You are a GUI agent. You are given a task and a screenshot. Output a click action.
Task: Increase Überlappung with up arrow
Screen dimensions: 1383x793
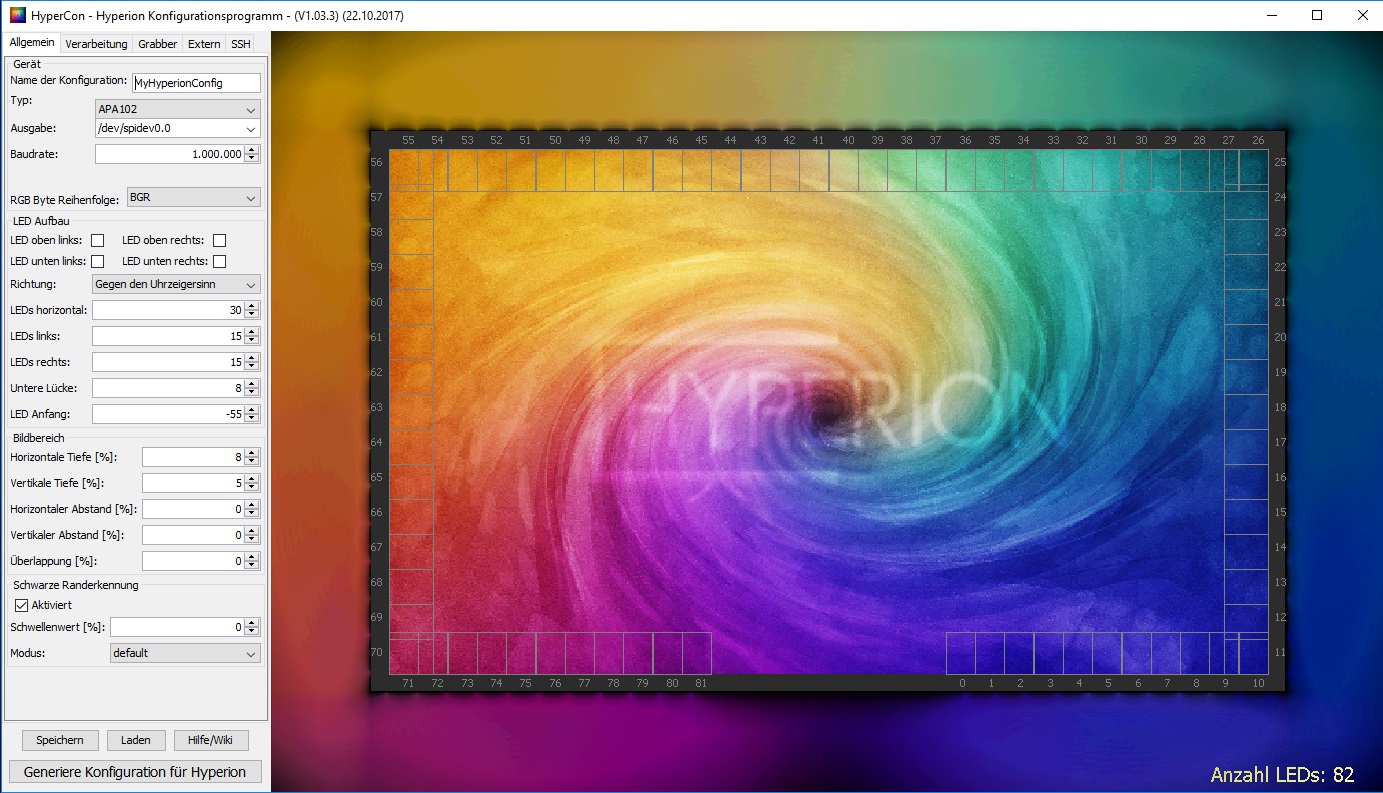(252, 556)
